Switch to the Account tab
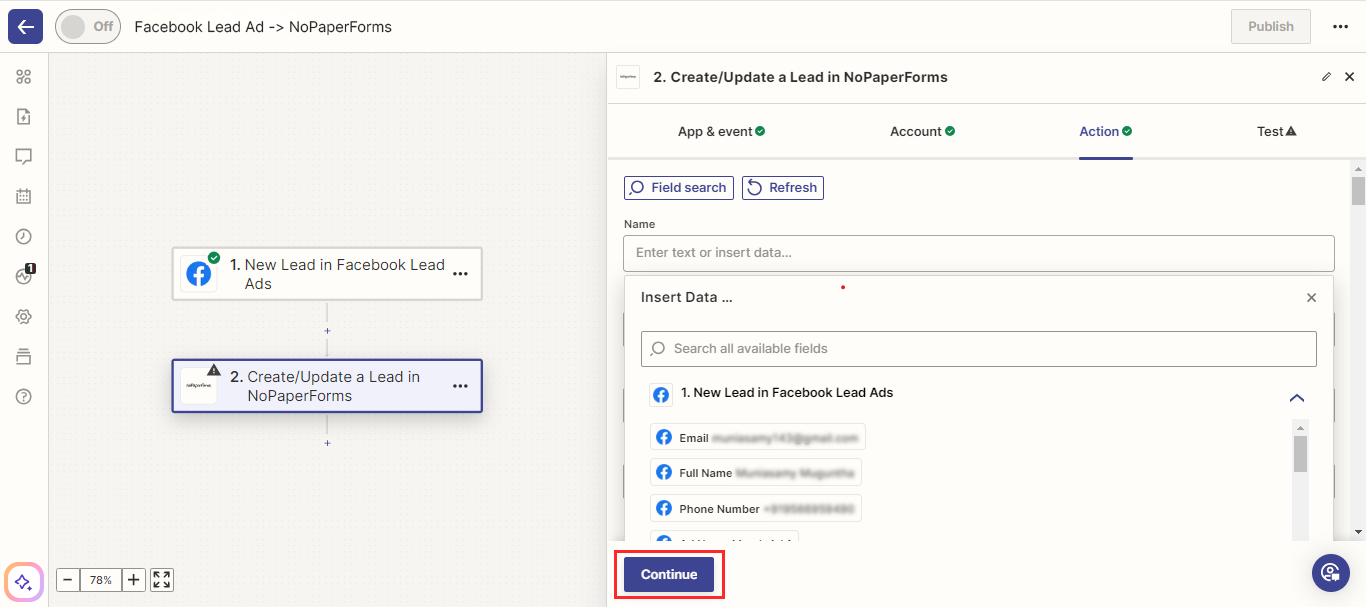This screenshot has height=607, width=1366. point(922,131)
